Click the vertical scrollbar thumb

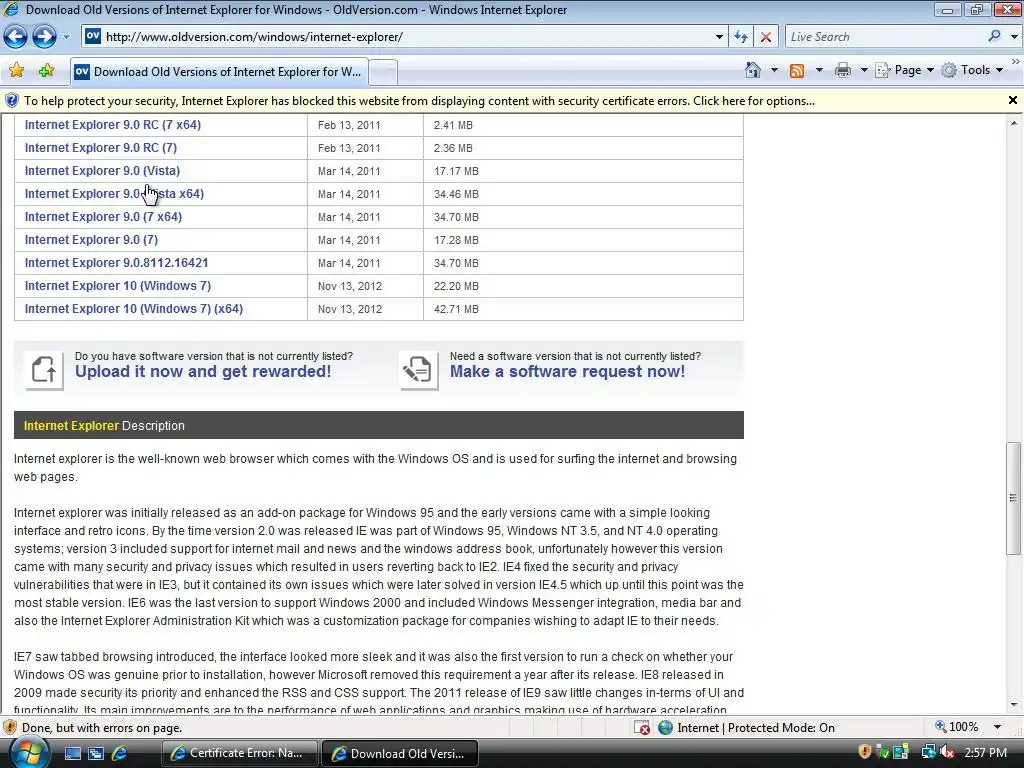pyautogui.click(x=1014, y=498)
